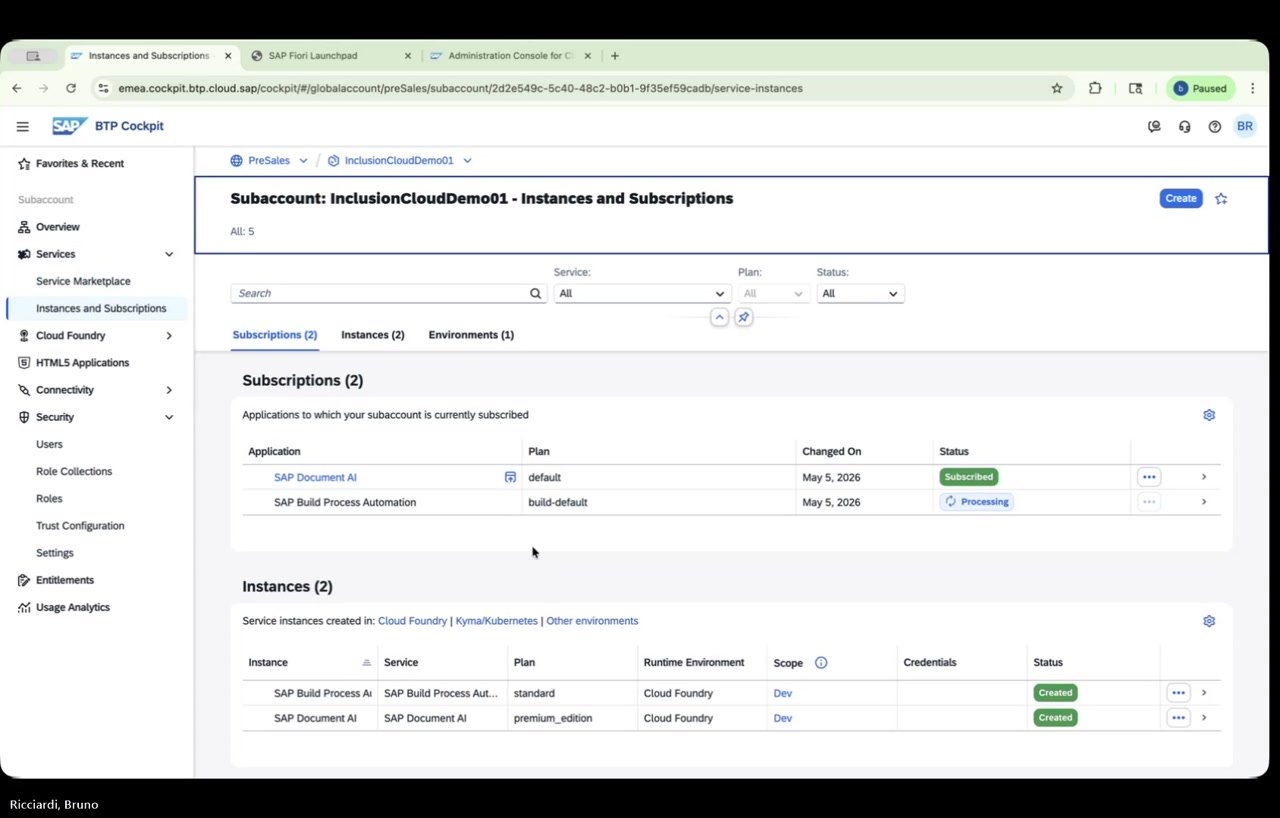Open browser extensions puzzle icon
The height and width of the screenshot is (818, 1280).
coord(1095,88)
